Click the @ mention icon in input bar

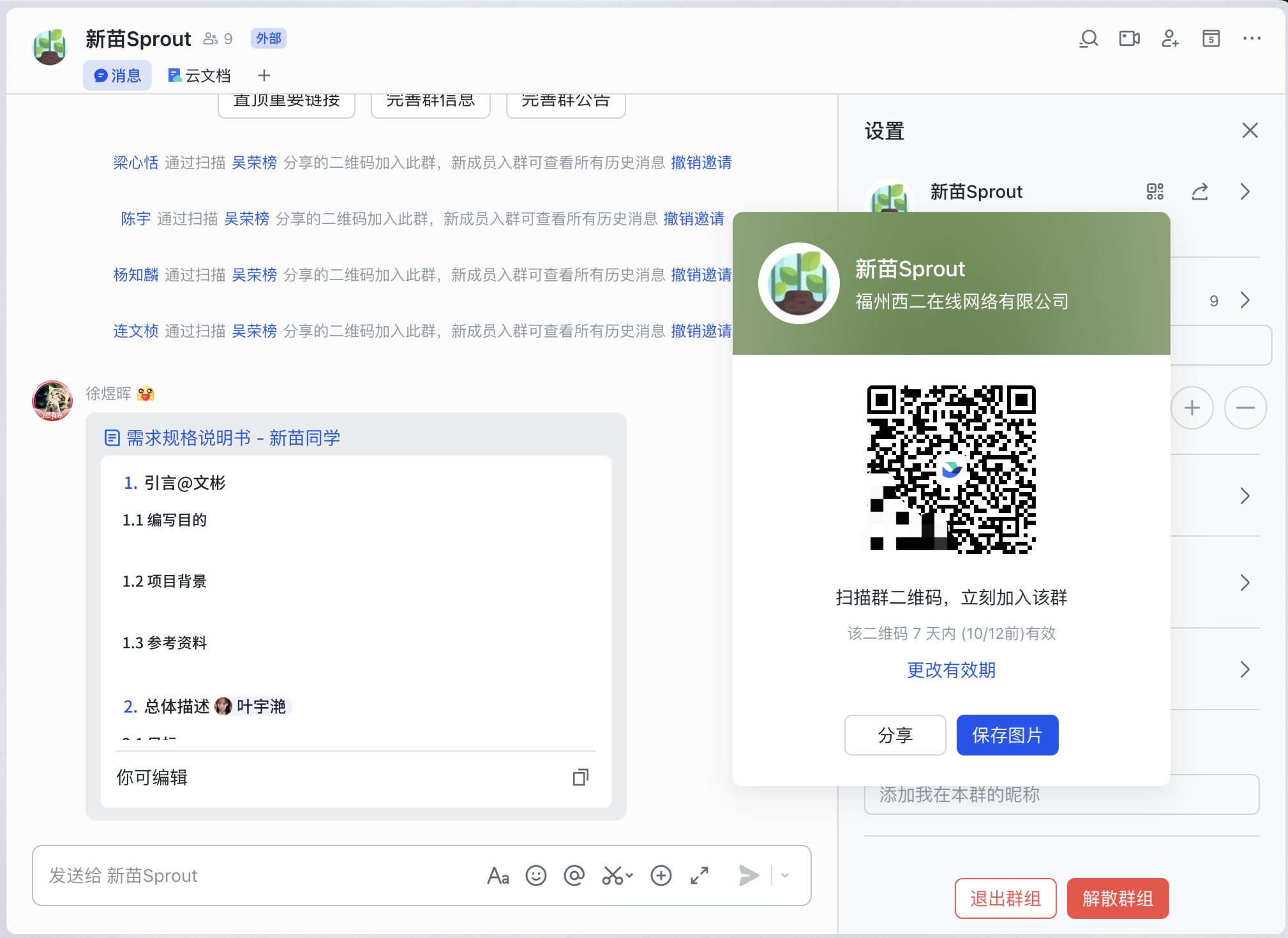[x=574, y=875]
